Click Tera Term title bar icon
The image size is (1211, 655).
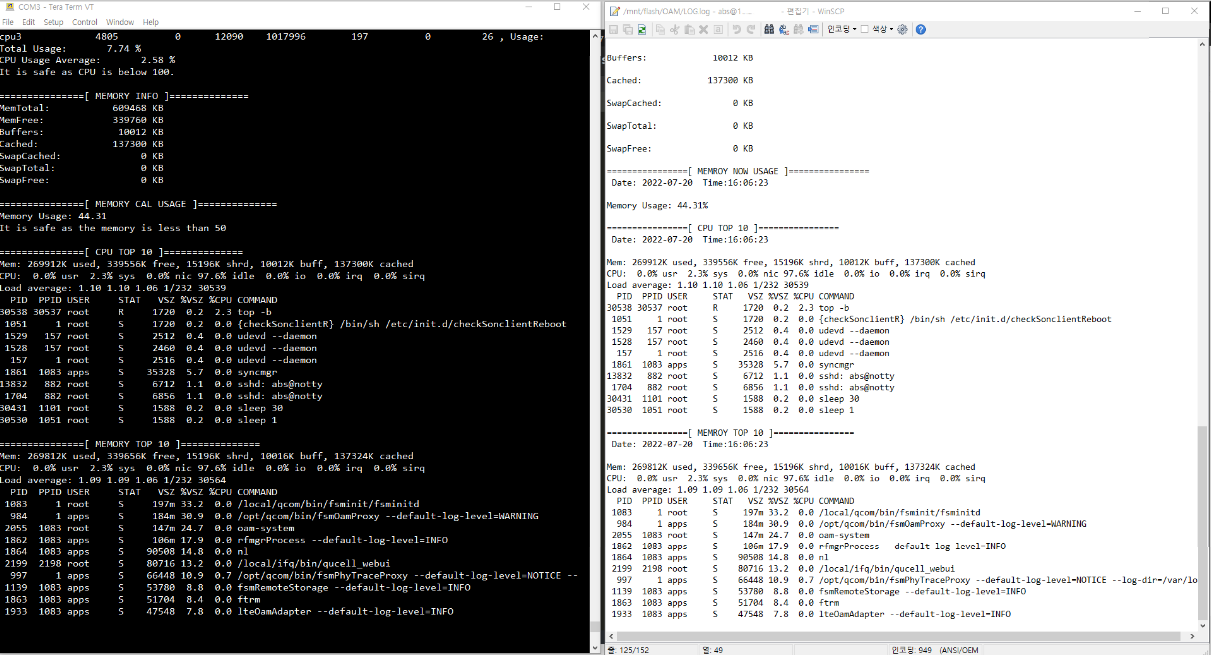click(9, 8)
